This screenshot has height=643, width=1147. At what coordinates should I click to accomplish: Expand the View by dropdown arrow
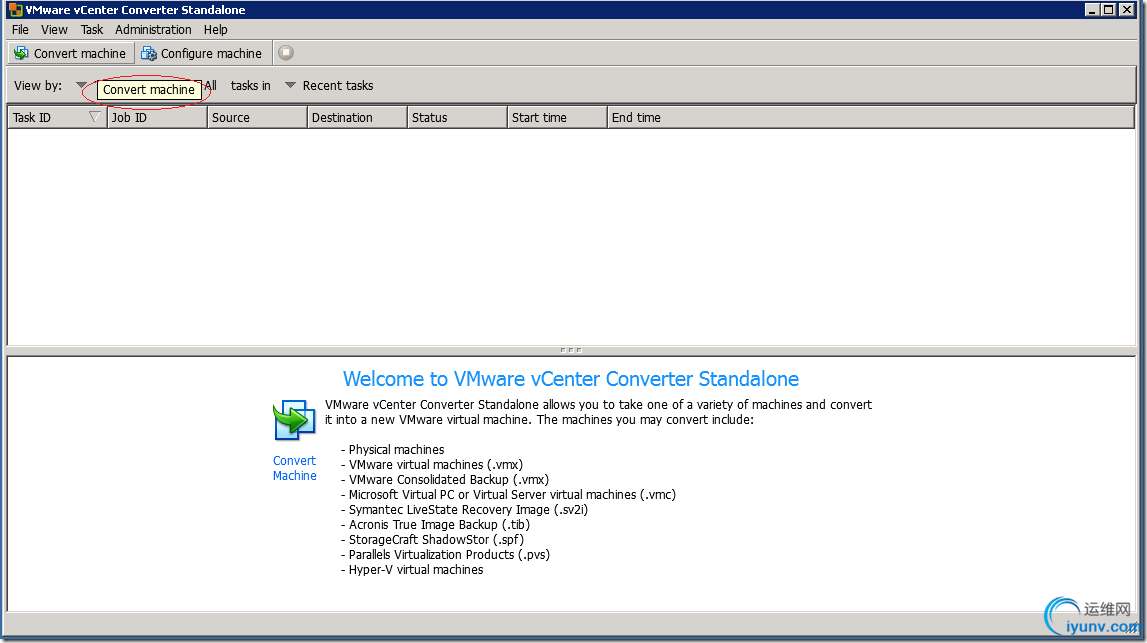(81, 86)
